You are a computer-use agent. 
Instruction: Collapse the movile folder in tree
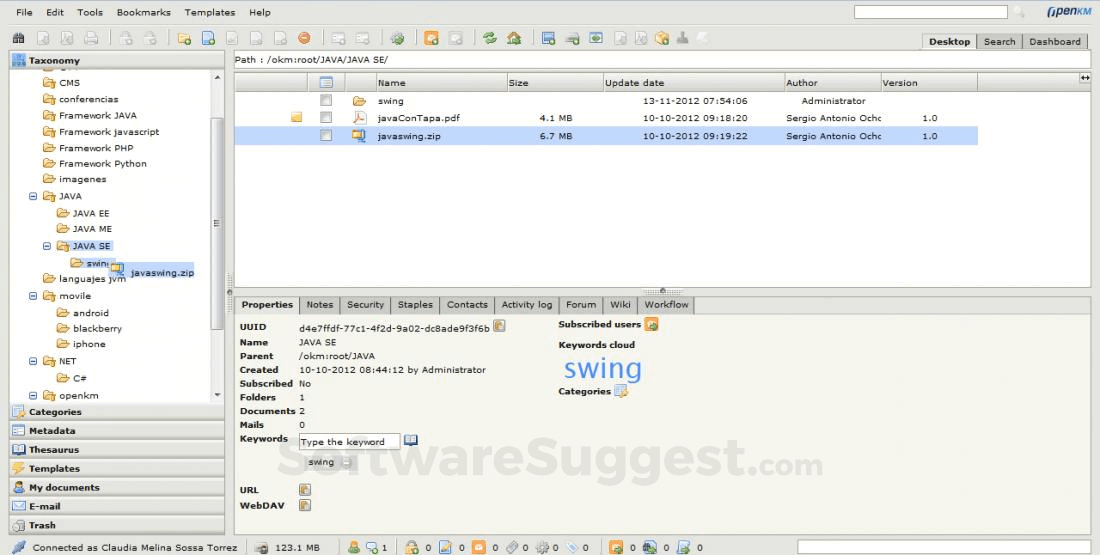(x=33, y=296)
